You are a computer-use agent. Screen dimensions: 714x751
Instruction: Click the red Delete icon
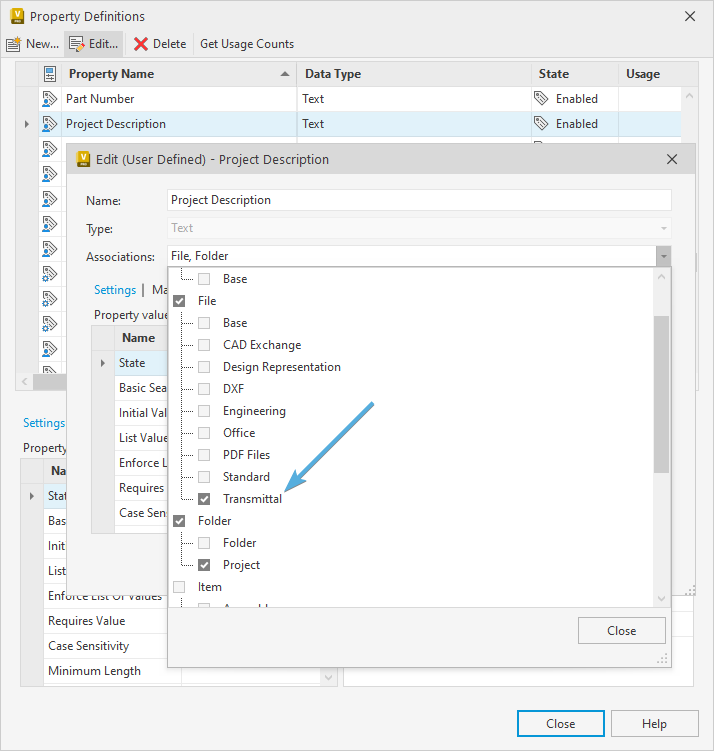pyautogui.click(x=141, y=44)
